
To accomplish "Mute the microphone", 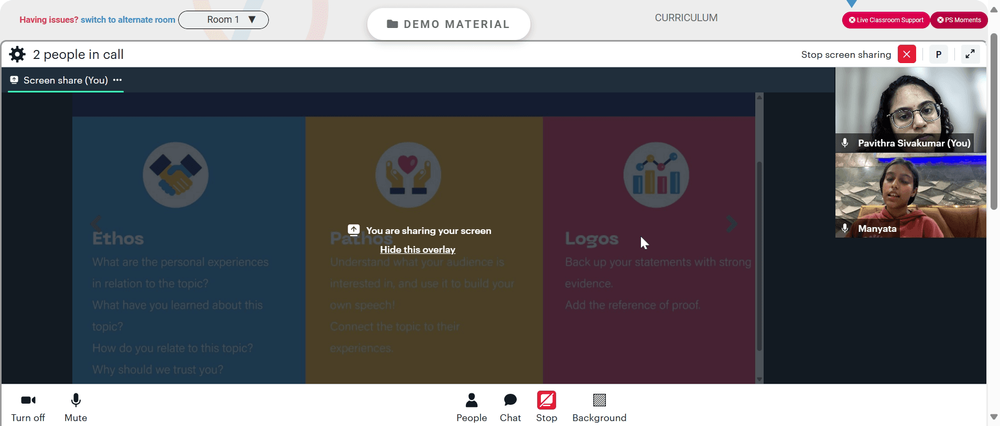I will coord(75,408).
